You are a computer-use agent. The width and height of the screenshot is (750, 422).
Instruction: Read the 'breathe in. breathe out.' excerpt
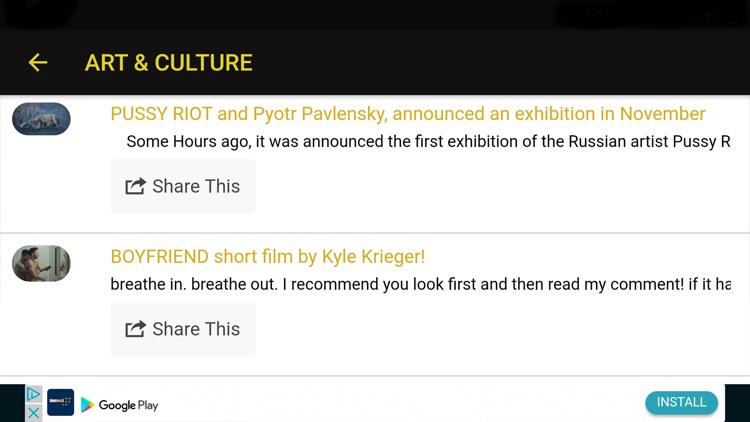point(421,284)
